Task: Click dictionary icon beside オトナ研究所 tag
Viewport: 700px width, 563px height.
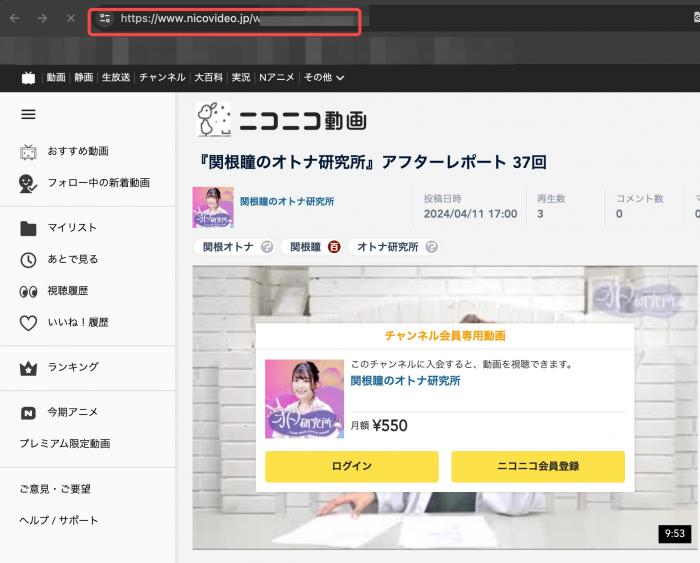Action: click(432, 247)
